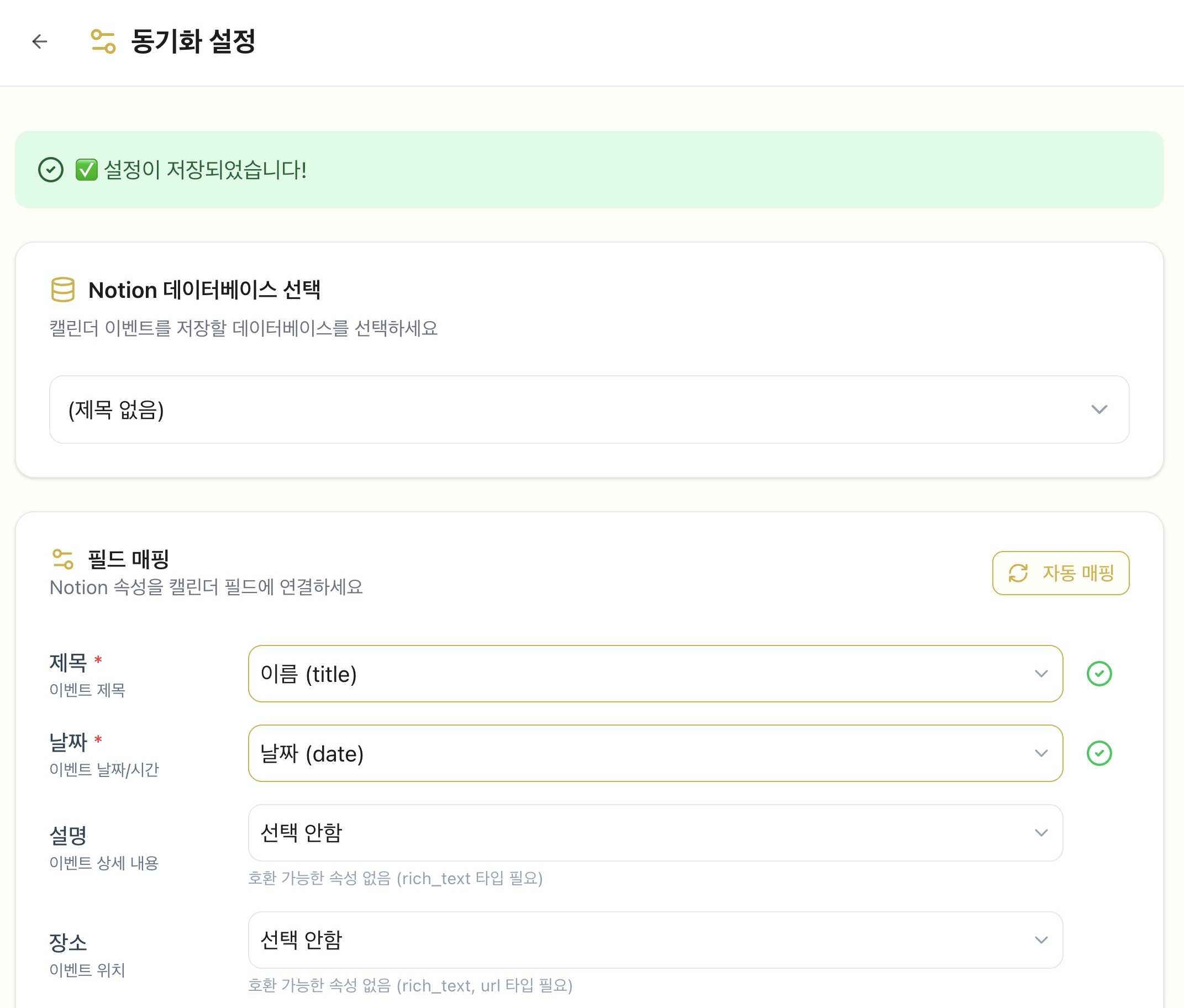Image resolution: width=1184 pixels, height=1008 pixels.
Task: Click the success banner check circle icon
Action: pyautogui.click(x=51, y=170)
